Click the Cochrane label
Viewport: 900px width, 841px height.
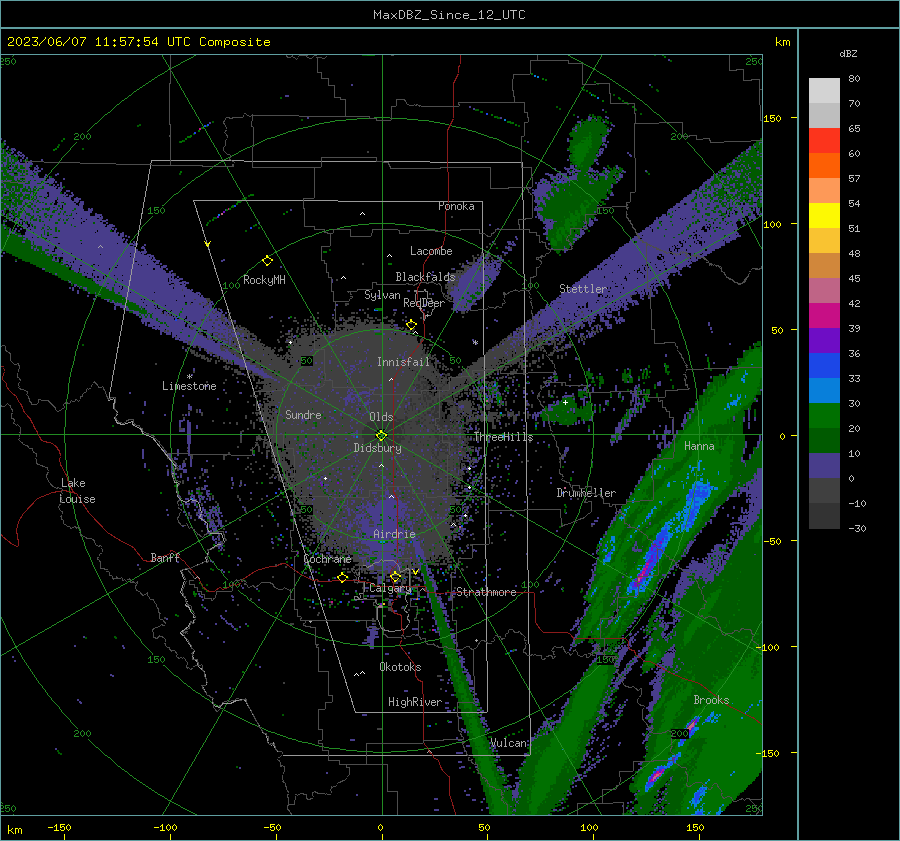coord(327,559)
